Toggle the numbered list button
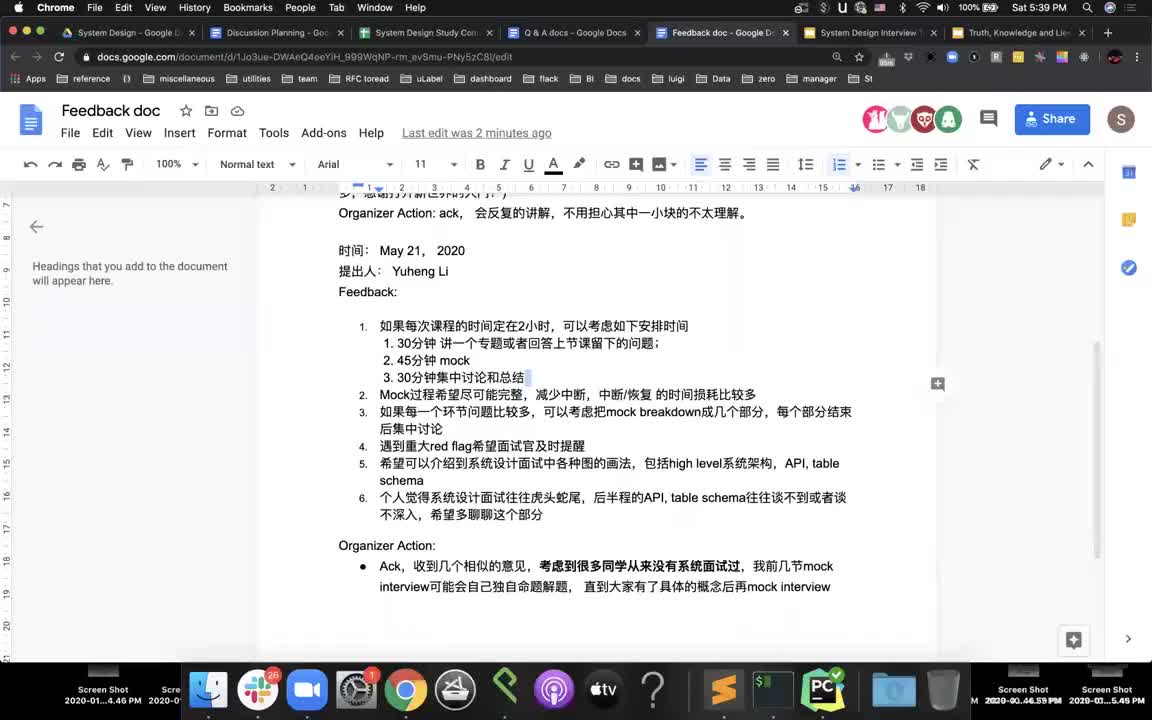Screen dimensions: 1152x720 click(x=839, y=165)
